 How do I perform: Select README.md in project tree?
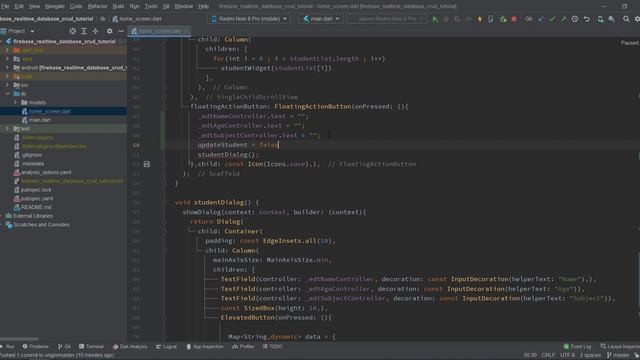[x=36, y=207]
